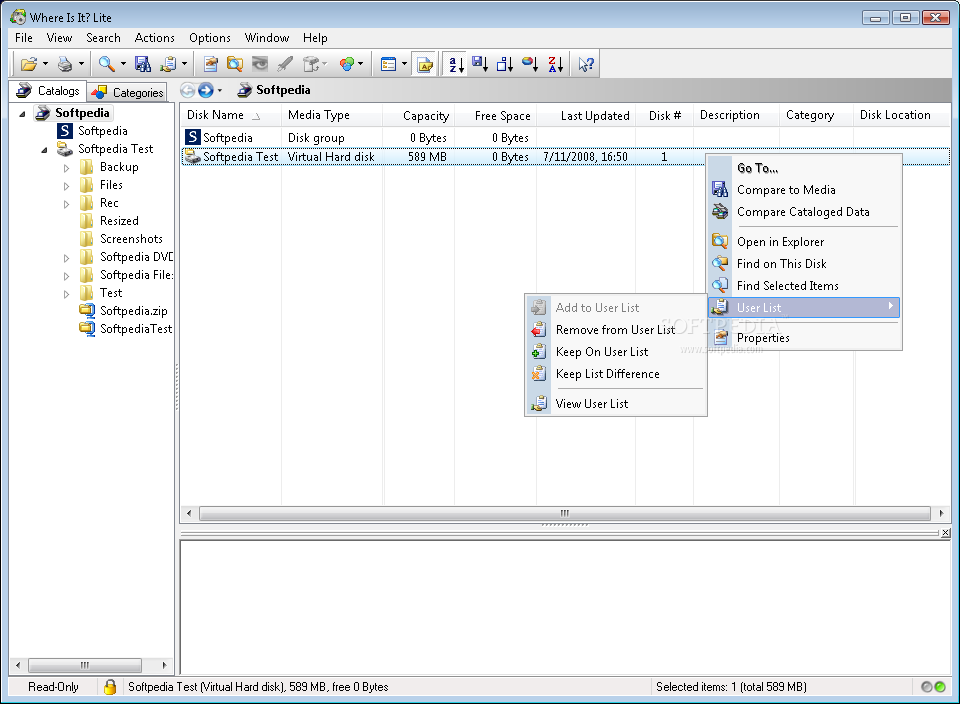Viewport: 960px width, 704px height.
Task: Sort by the Capacity column header
Action: [419, 115]
